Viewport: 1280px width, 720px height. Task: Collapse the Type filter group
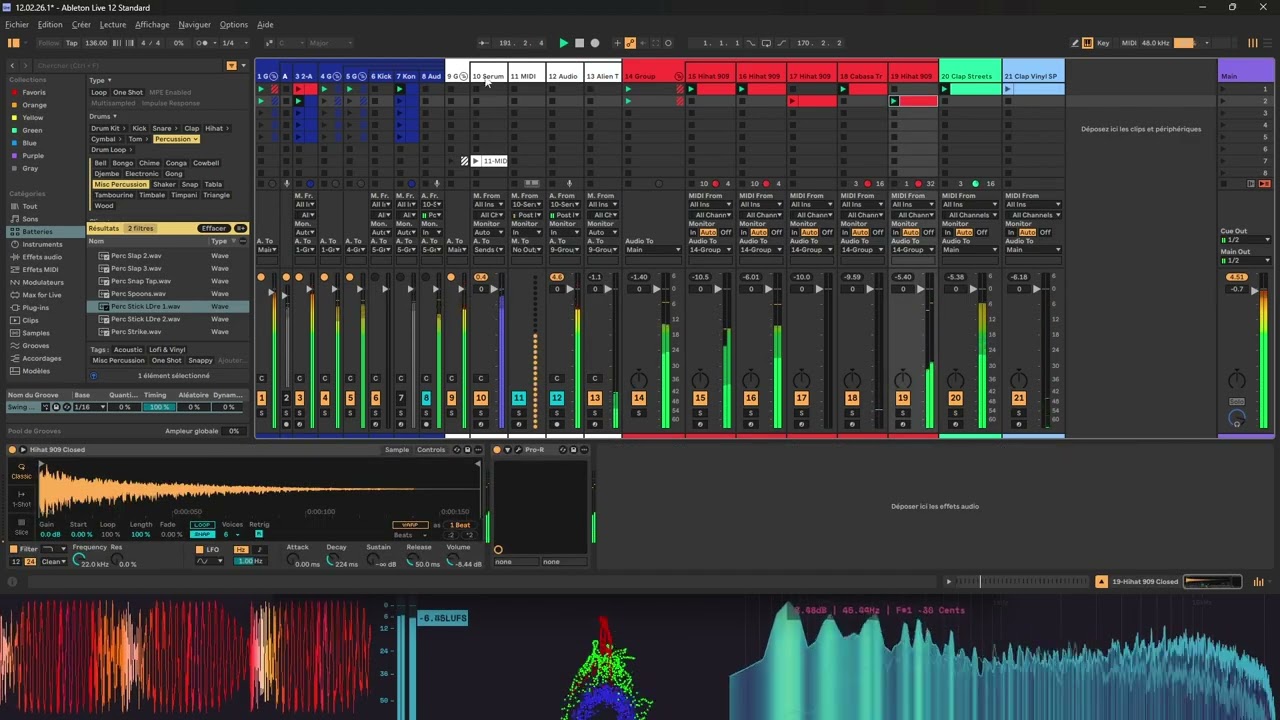98,80
